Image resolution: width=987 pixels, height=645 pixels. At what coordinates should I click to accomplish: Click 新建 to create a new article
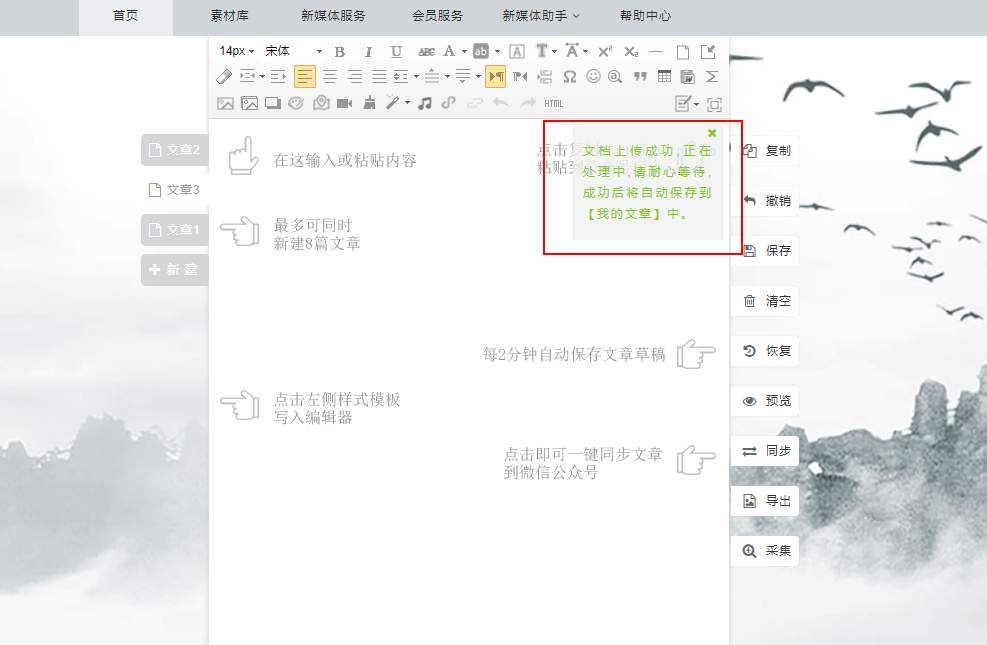pos(174,270)
